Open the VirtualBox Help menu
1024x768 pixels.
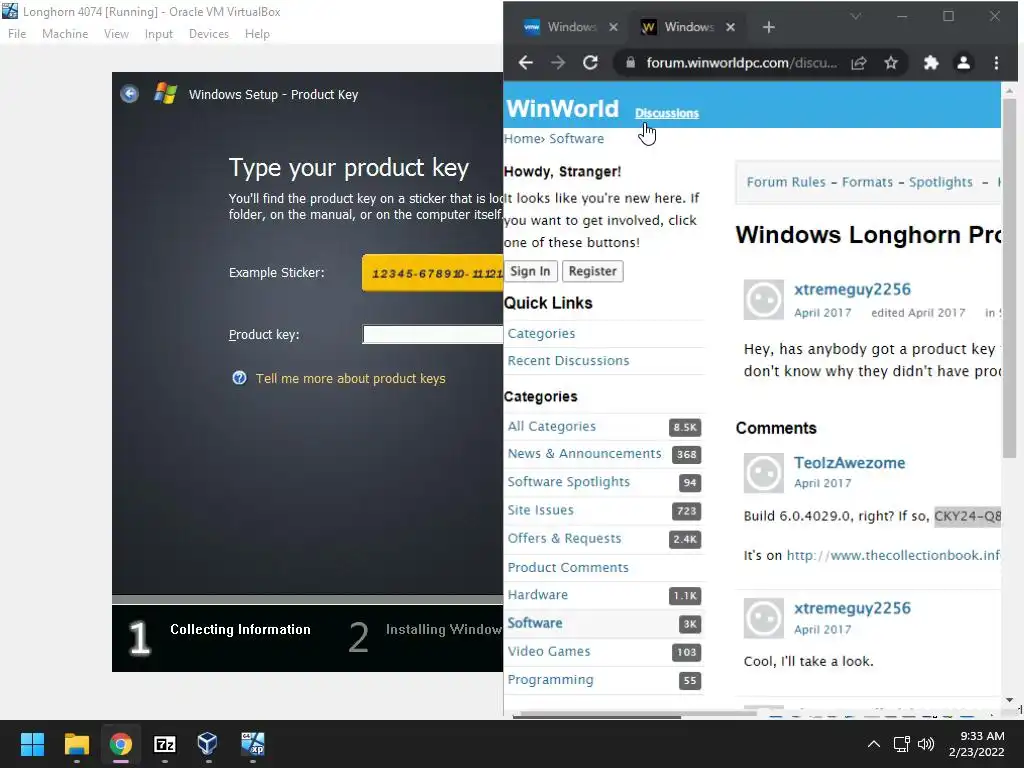click(257, 34)
